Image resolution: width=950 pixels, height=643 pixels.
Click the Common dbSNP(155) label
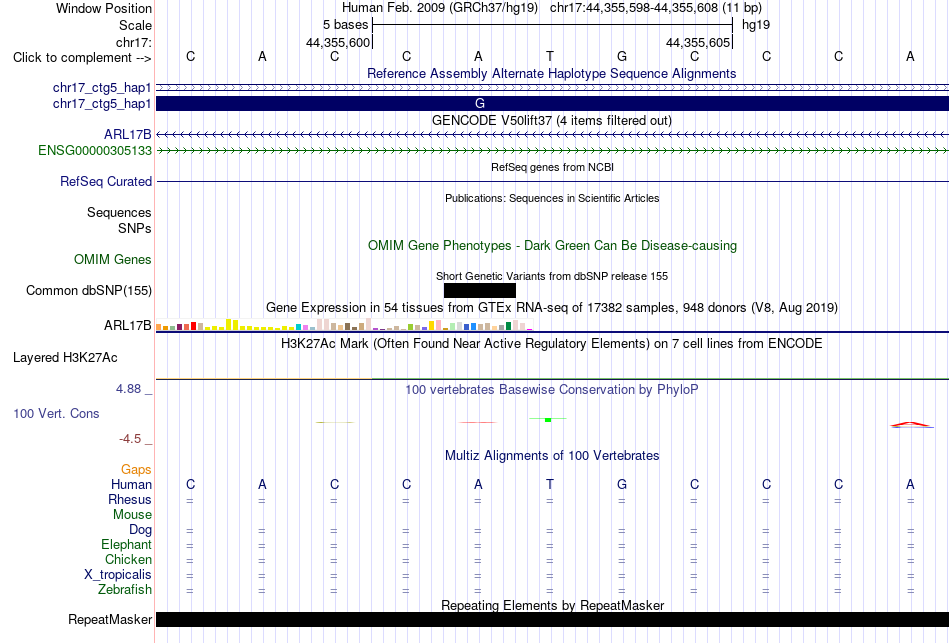coord(89,290)
